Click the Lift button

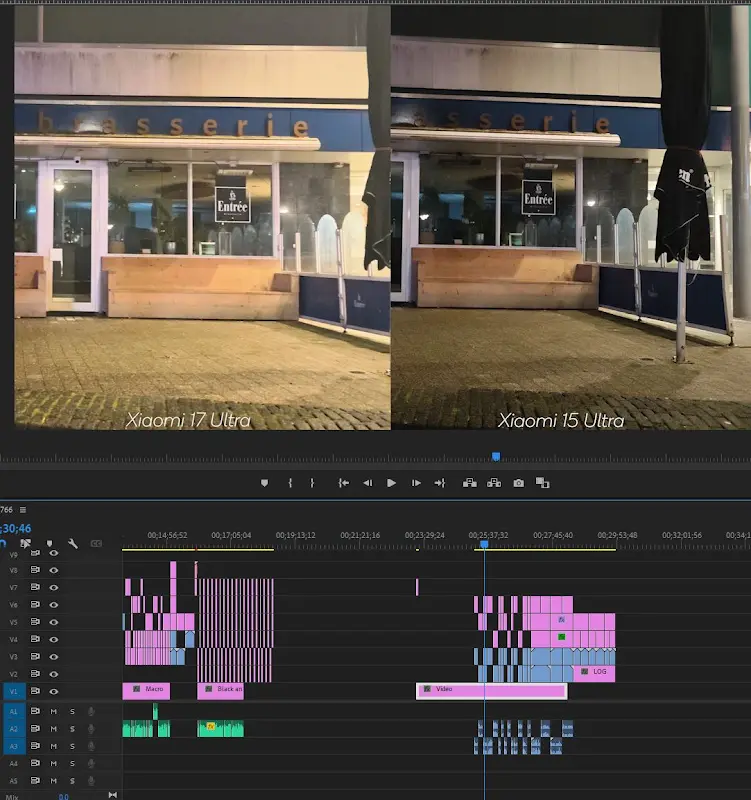coord(469,483)
